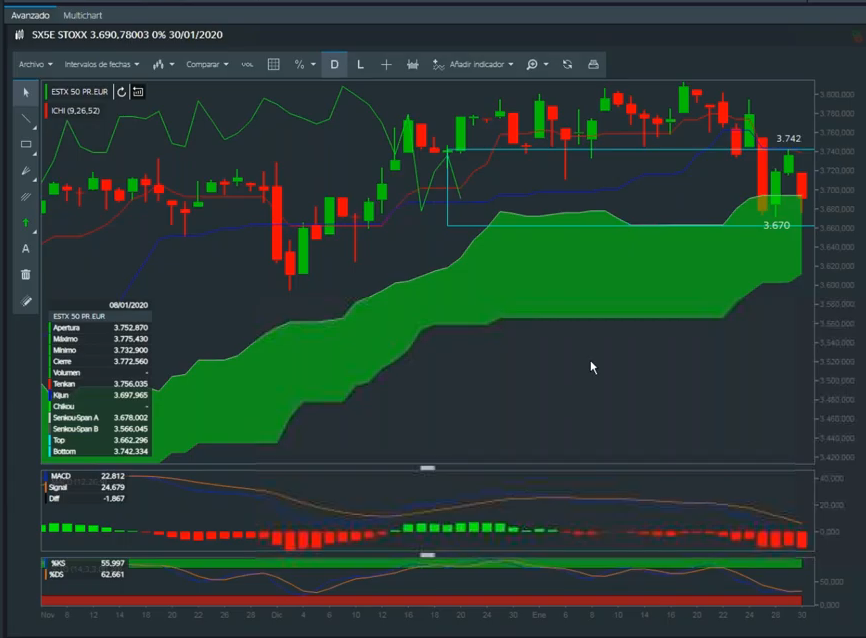This screenshot has width=866, height=638.
Task: Toggle the chart grid icon
Action: click(x=273, y=65)
